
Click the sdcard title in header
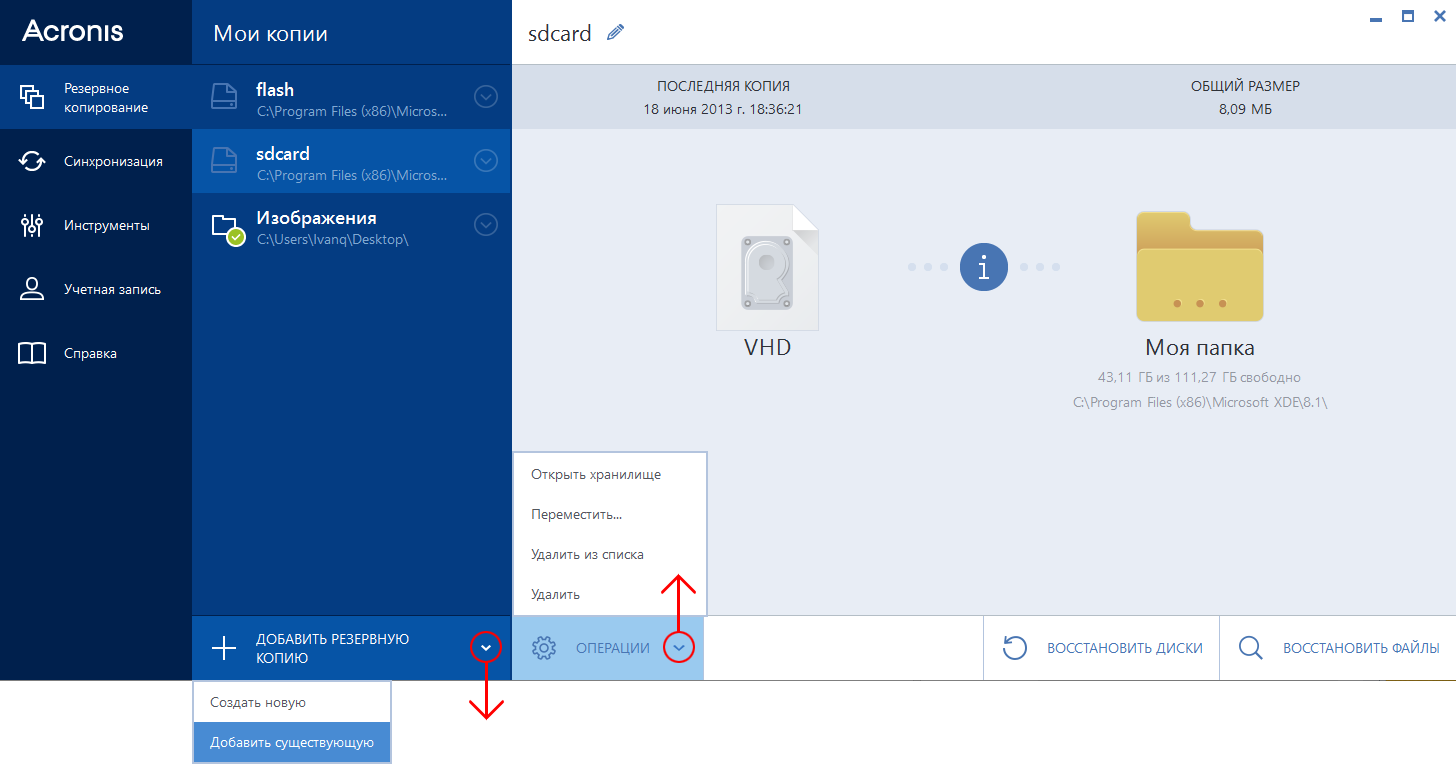point(560,33)
